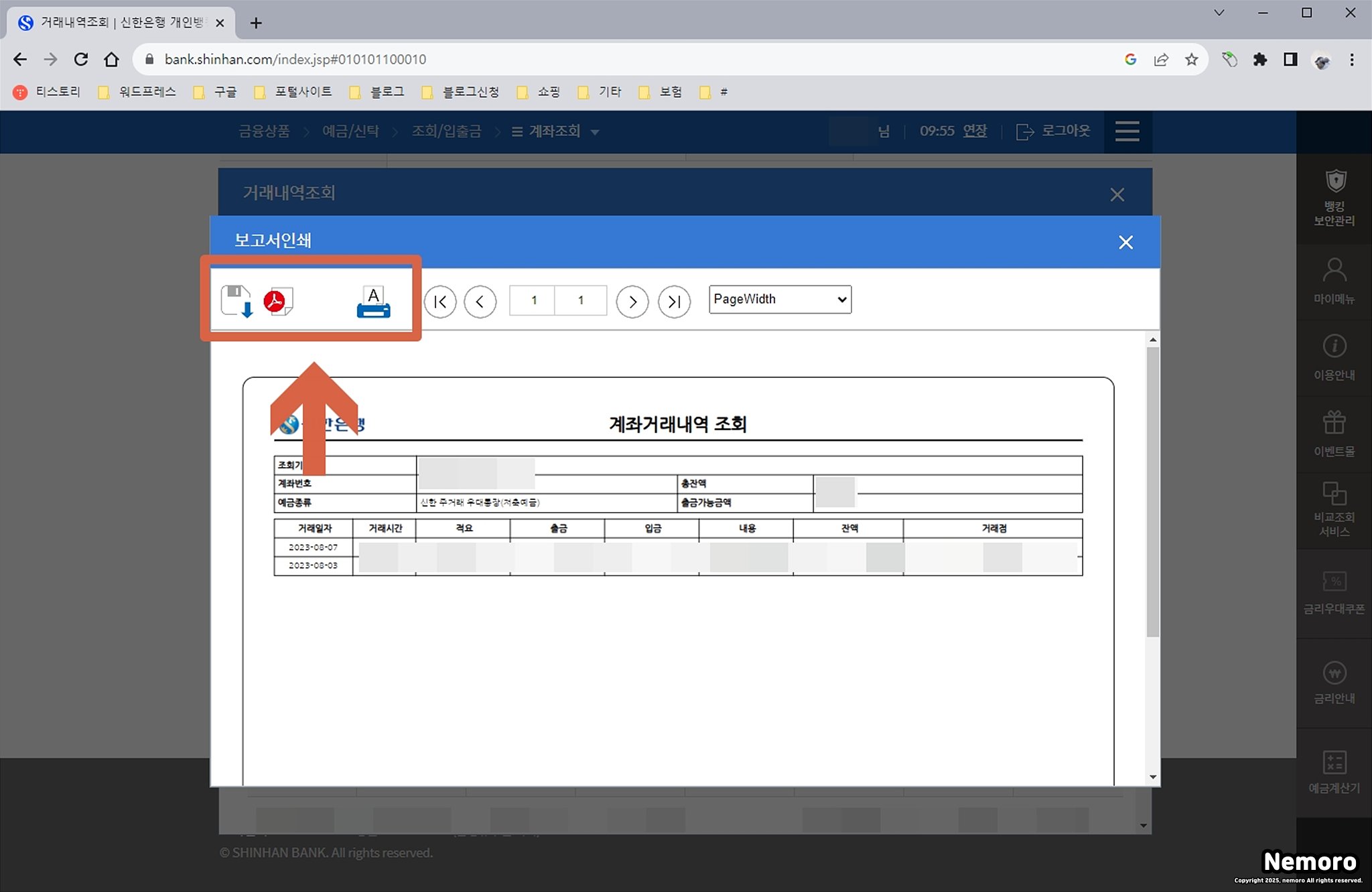Image resolution: width=1372 pixels, height=892 pixels.
Task: Go to next report page
Action: pos(632,302)
